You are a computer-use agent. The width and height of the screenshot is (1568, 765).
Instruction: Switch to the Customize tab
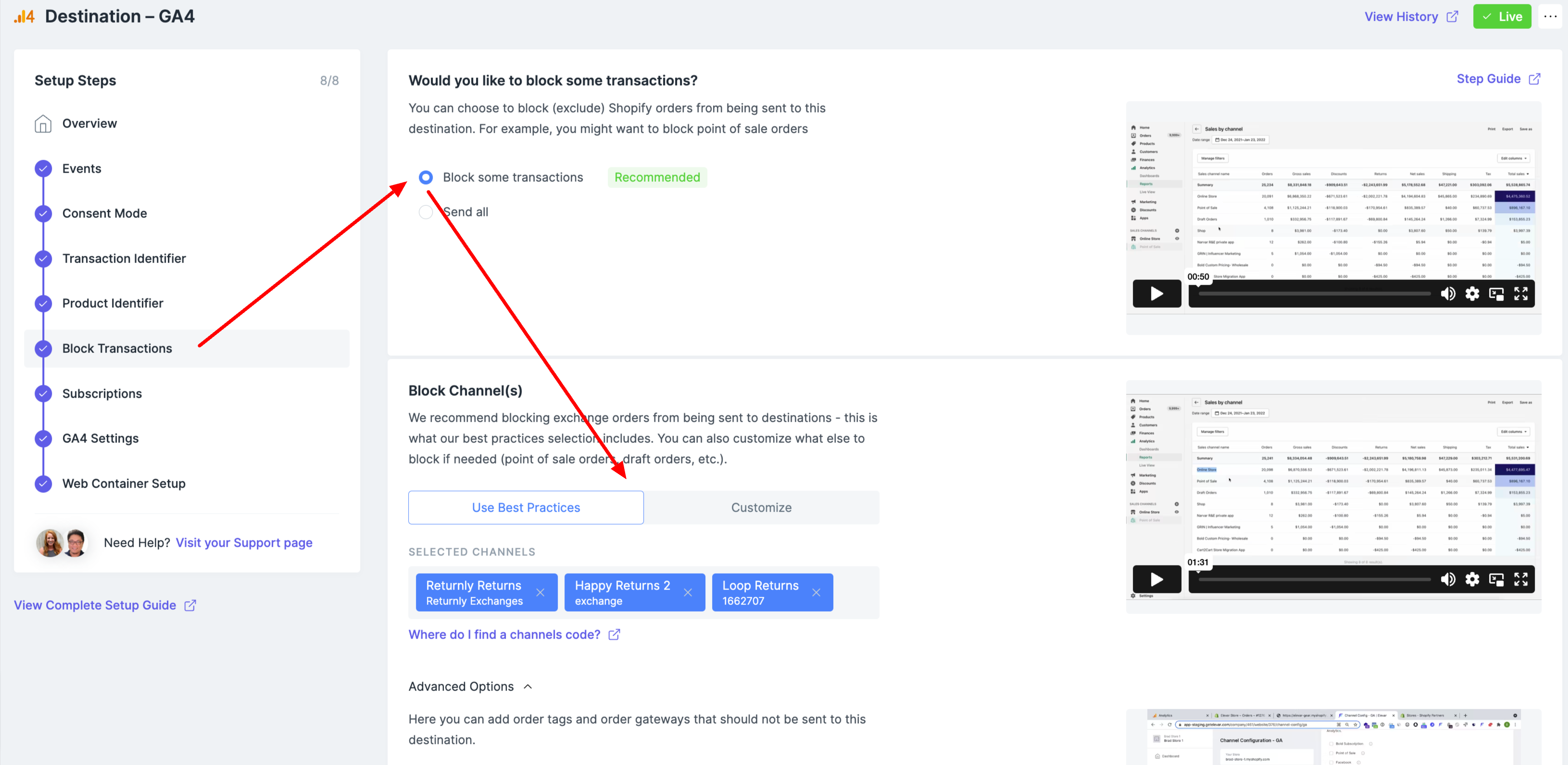pos(761,508)
